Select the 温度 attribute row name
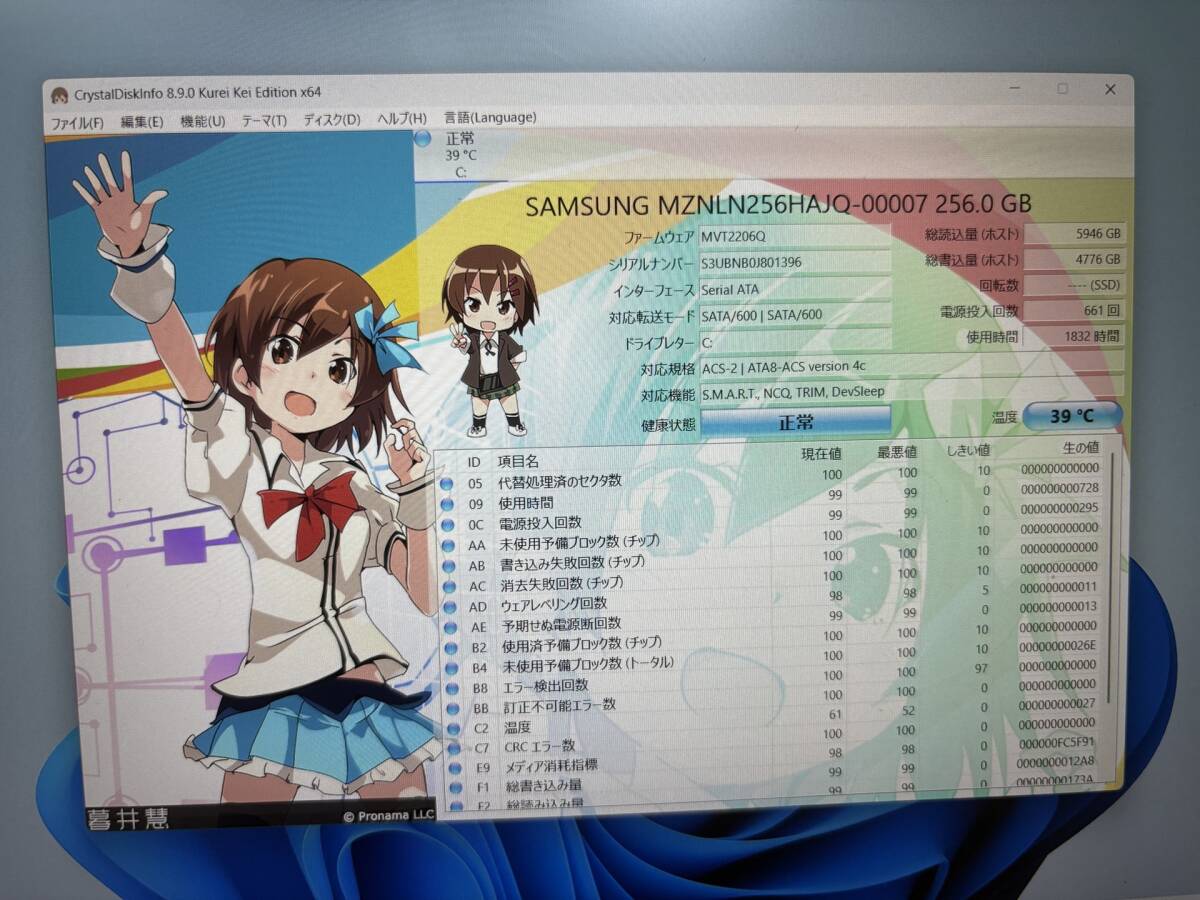Screen dimensions: 1200x900 click(x=517, y=727)
